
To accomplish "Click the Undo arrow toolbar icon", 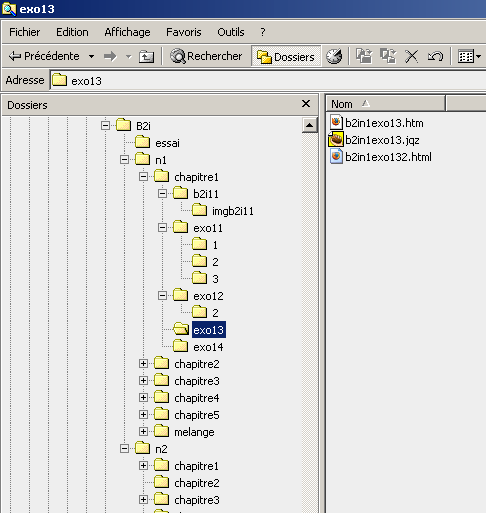I will 435,56.
